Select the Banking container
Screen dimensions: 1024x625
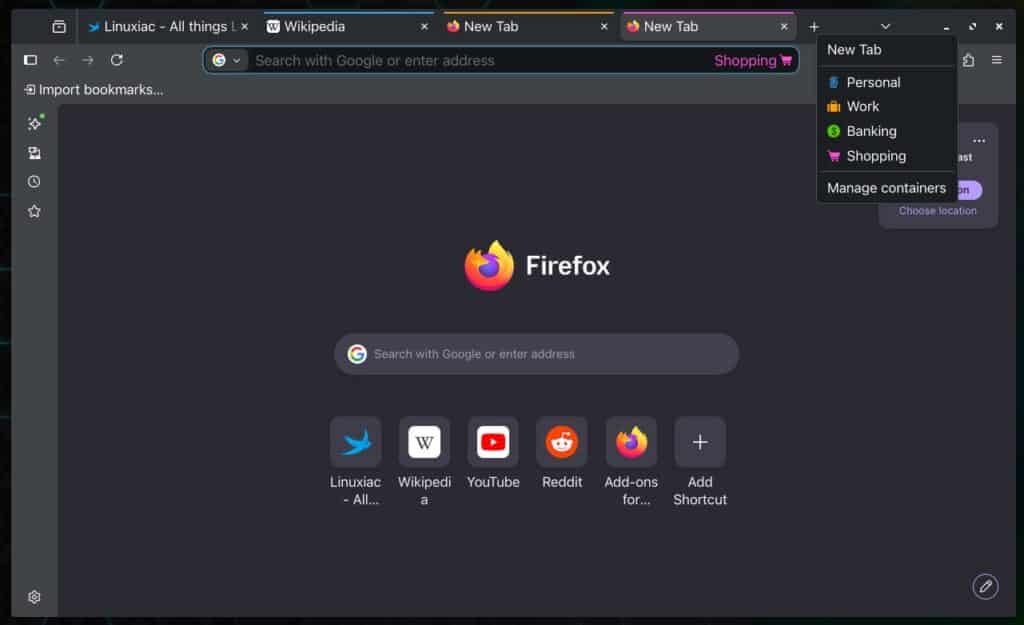tap(887, 131)
